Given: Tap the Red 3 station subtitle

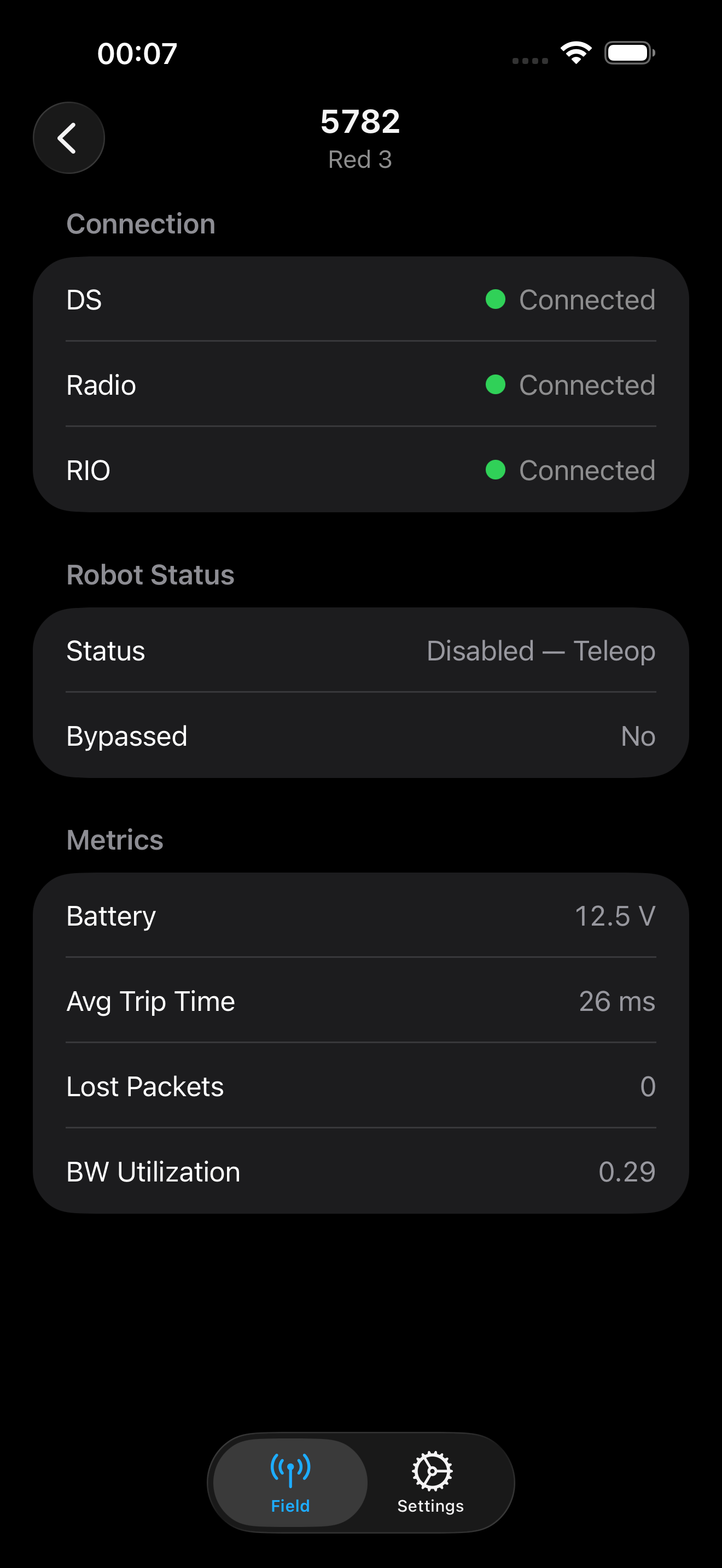Looking at the screenshot, I should pos(360,160).
